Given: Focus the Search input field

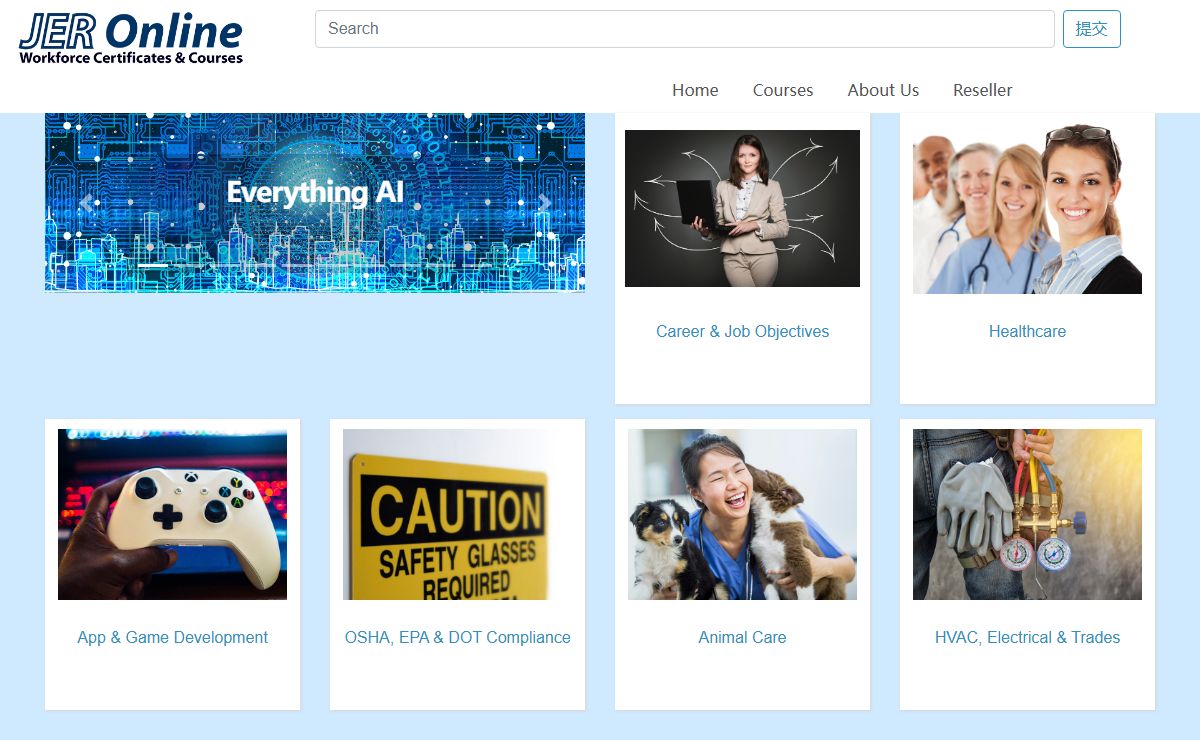Looking at the screenshot, I should [x=684, y=29].
